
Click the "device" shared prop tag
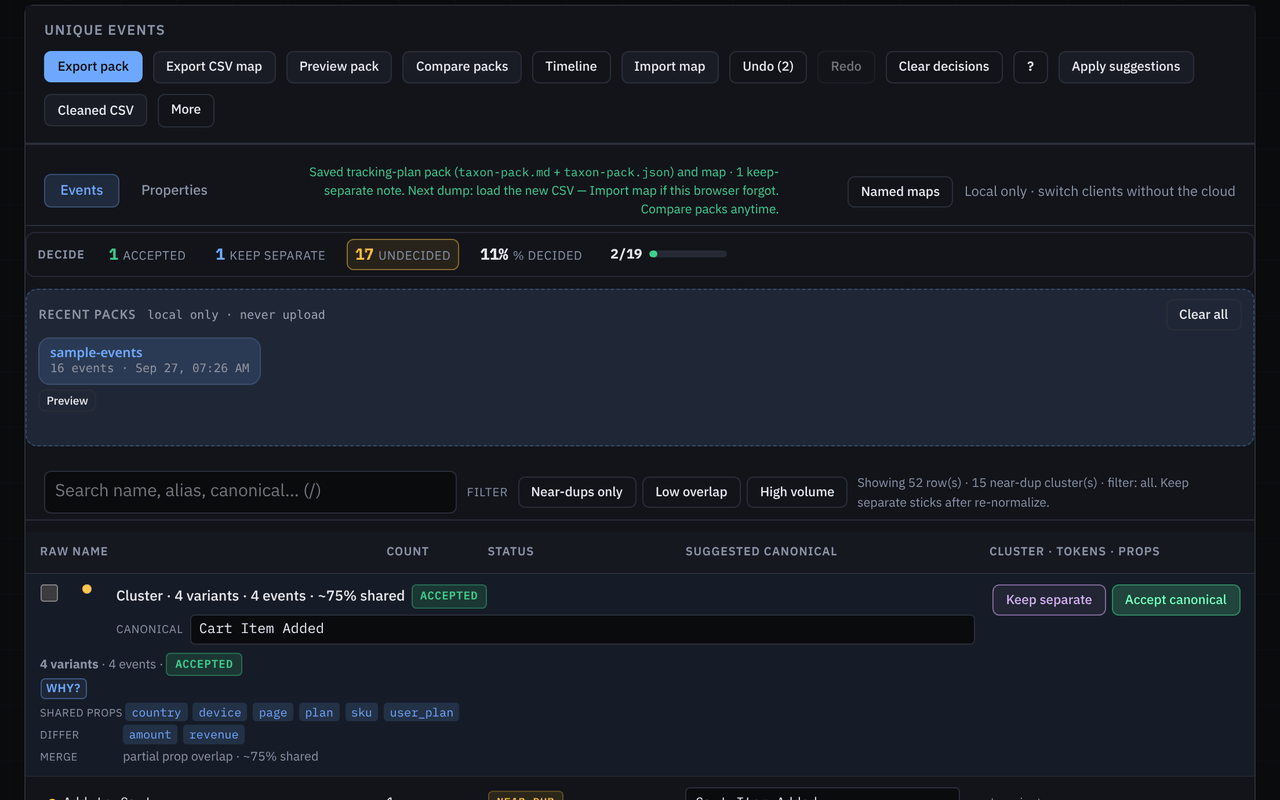(220, 713)
